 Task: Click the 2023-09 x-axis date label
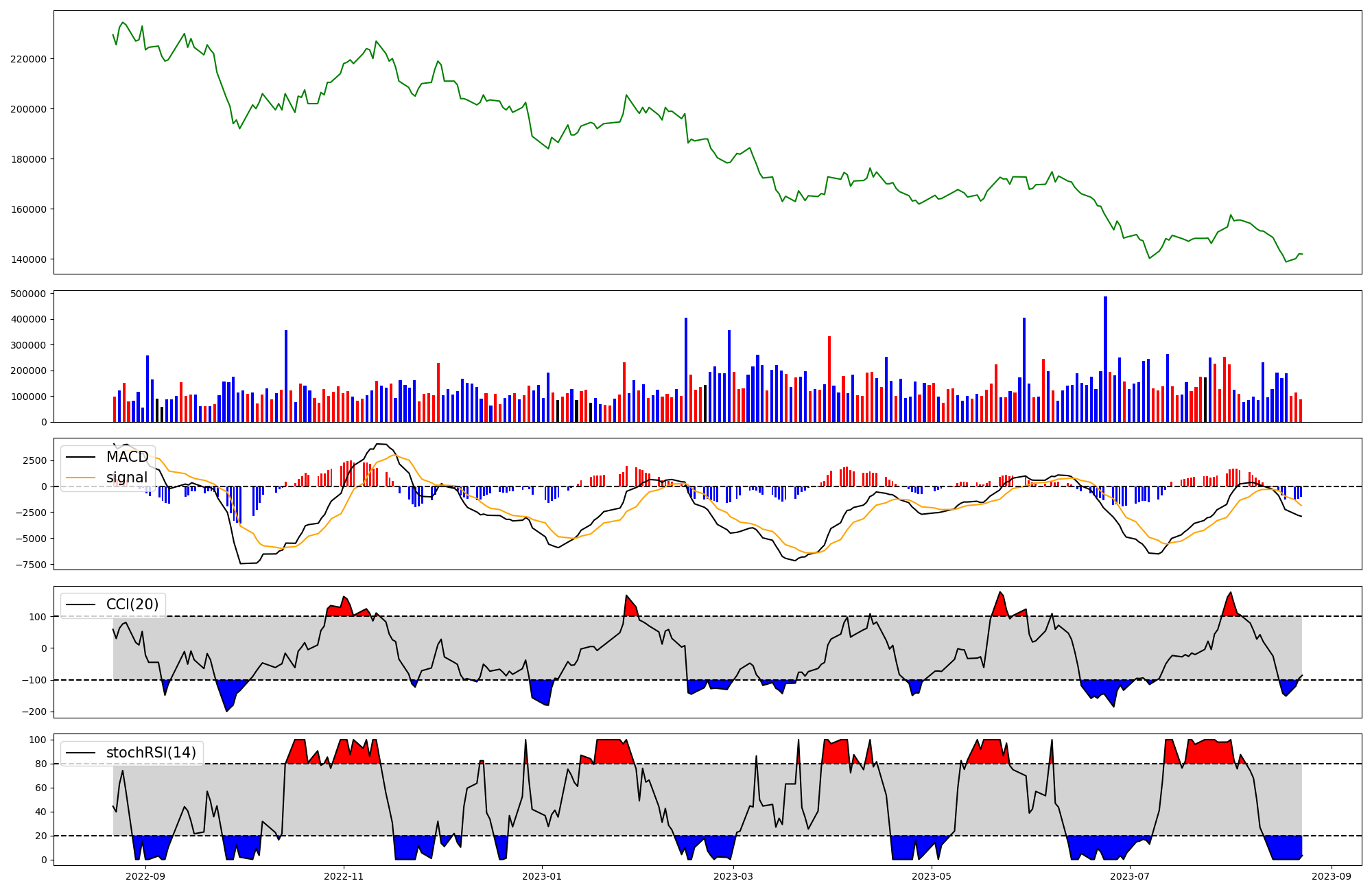click(x=1332, y=876)
